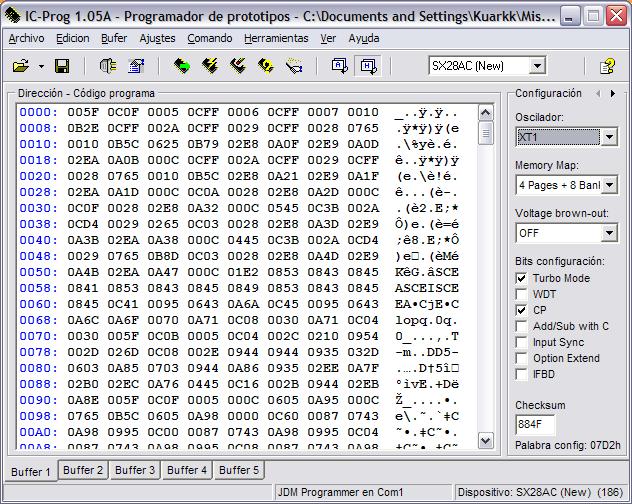
Task: Click the Open file folder icon
Action: tap(20, 66)
